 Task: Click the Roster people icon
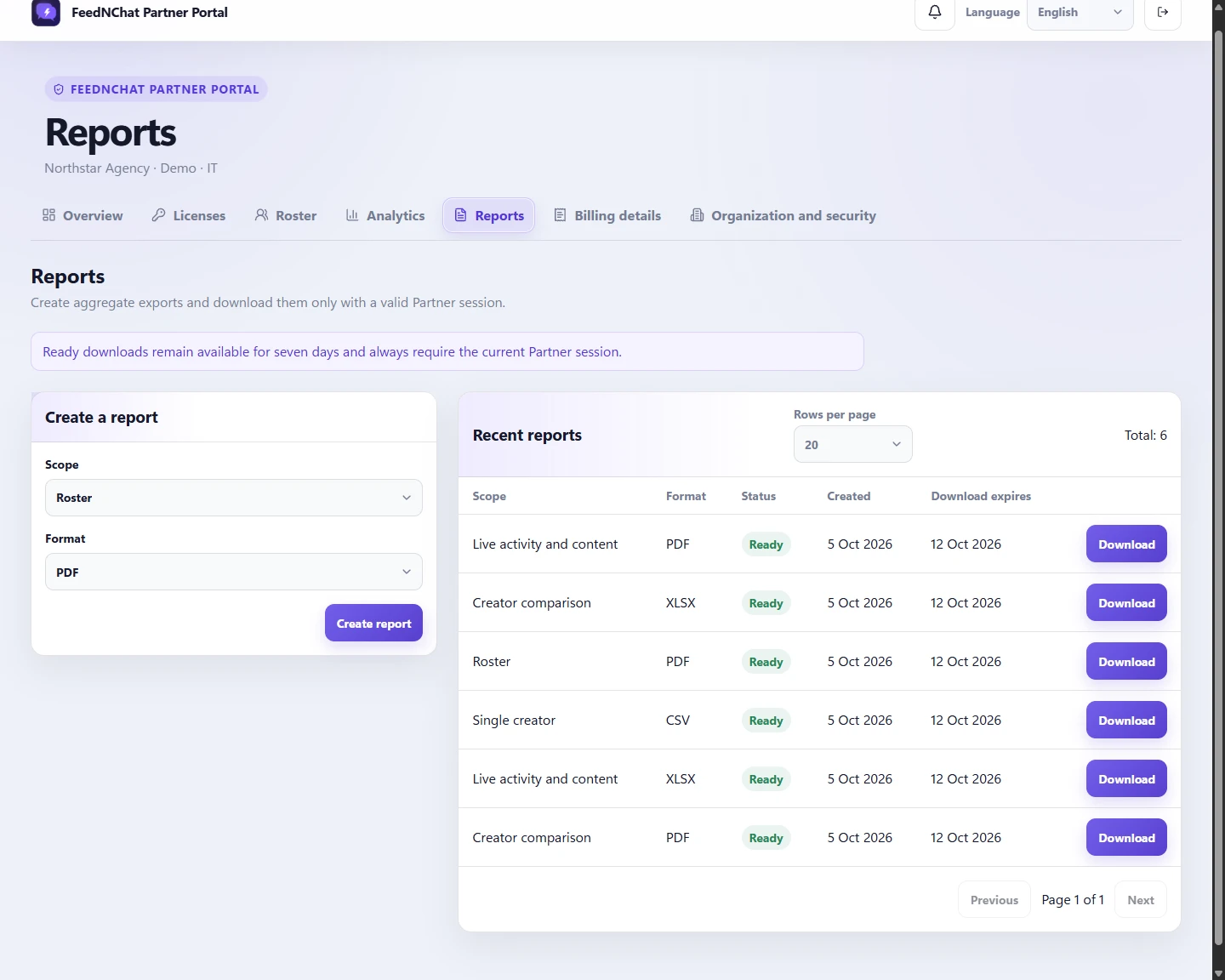262,215
